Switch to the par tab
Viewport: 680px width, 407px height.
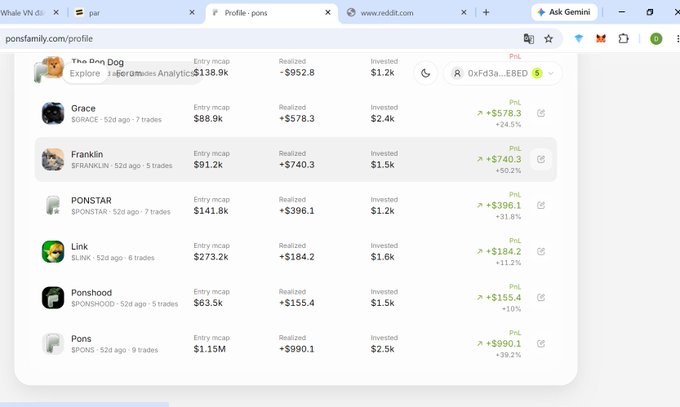tap(134, 13)
